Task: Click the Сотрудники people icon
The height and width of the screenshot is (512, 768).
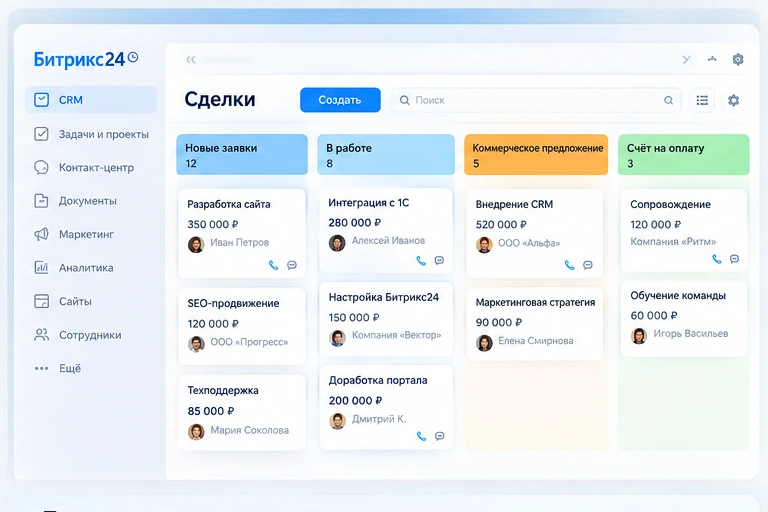Action: [42, 335]
